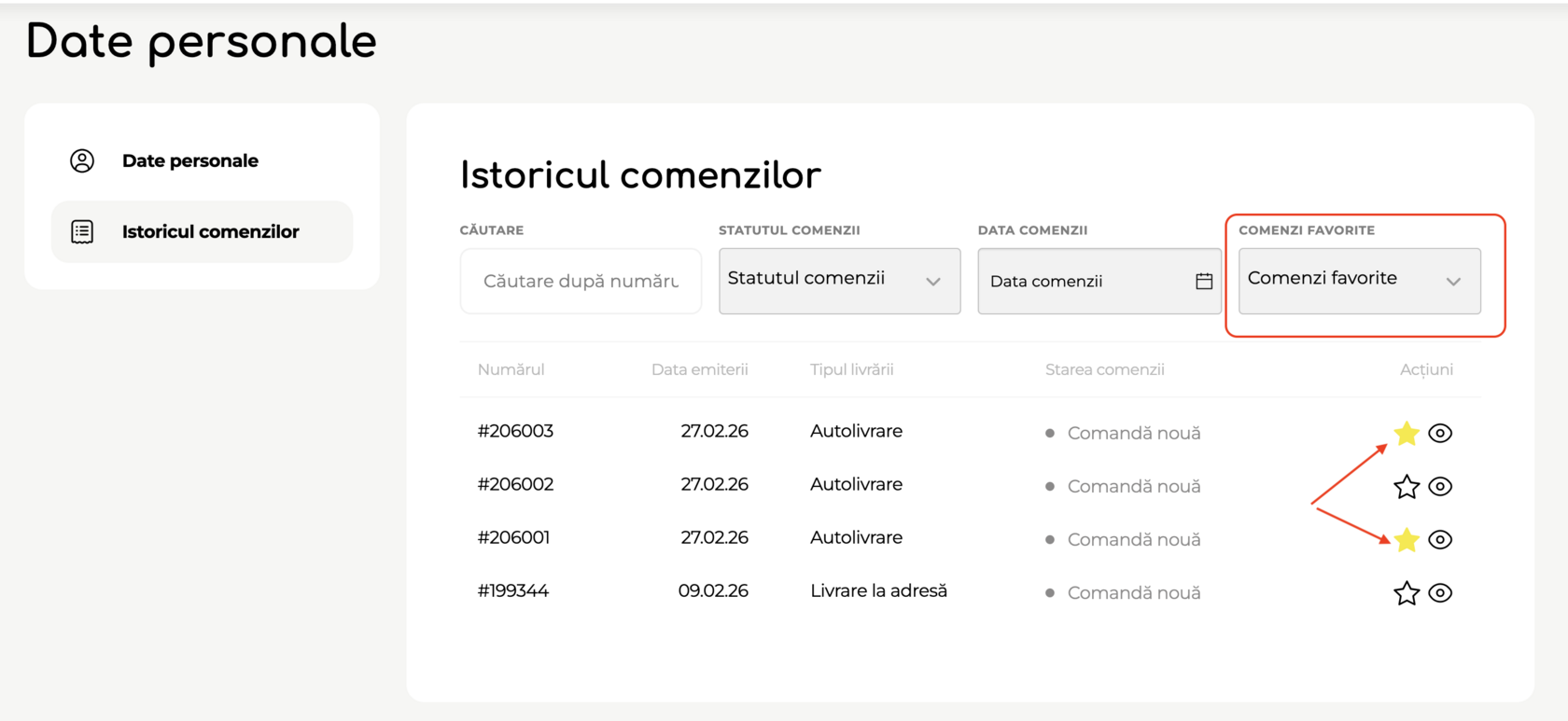Click the order list icon in sidebar
Viewport: 1568px width, 721px height.
pyautogui.click(x=82, y=231)
